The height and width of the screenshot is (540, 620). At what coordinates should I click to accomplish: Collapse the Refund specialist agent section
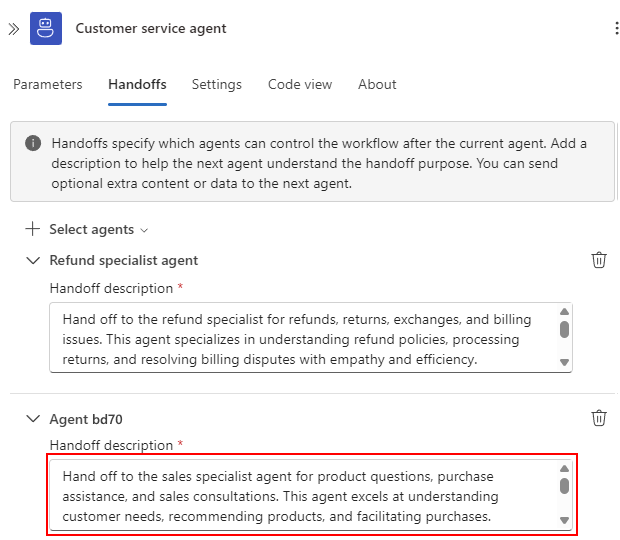coord(33,261)
